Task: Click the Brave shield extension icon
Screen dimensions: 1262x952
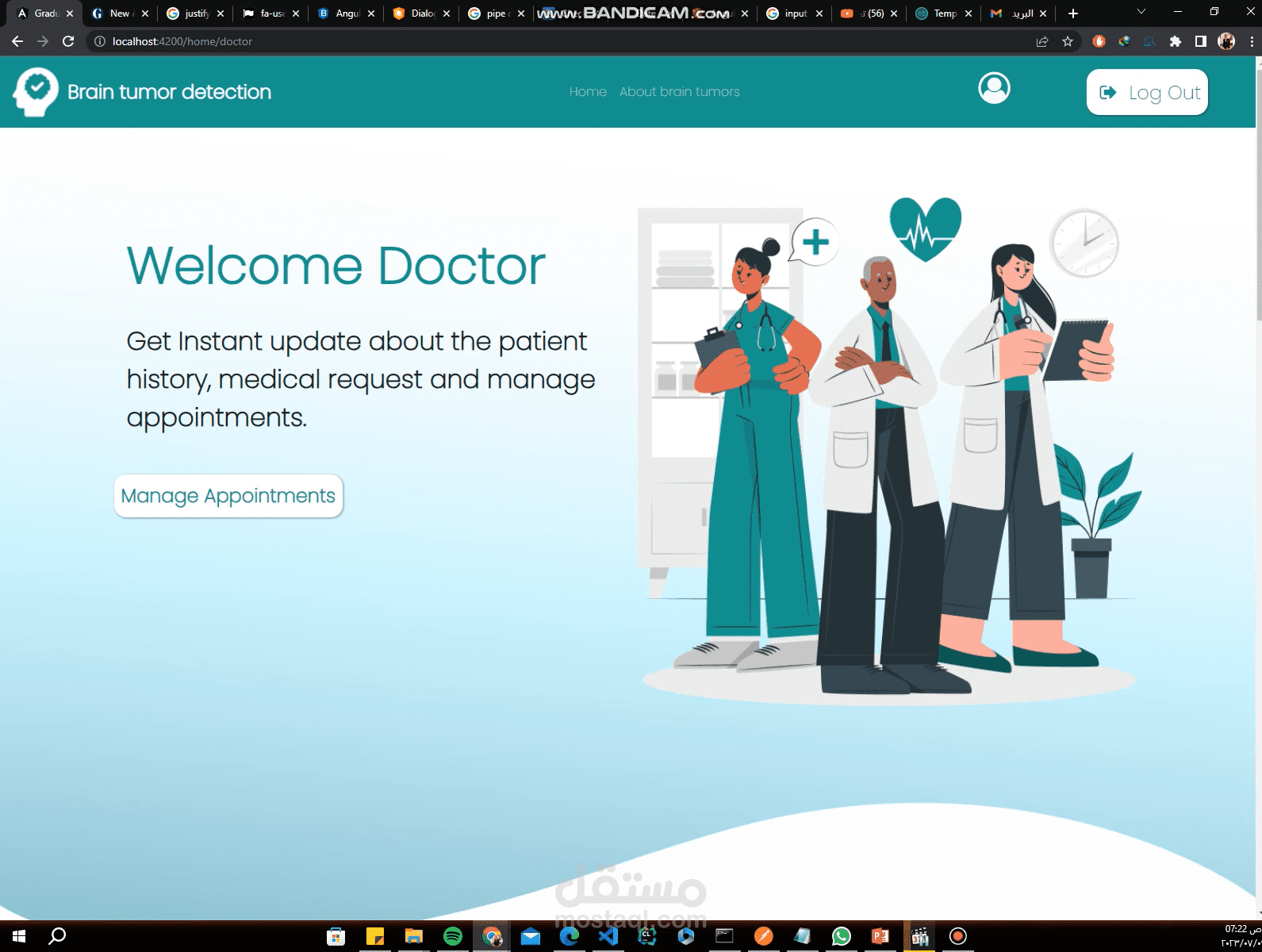Action: pyautogui.click(x=1099, y=41)
